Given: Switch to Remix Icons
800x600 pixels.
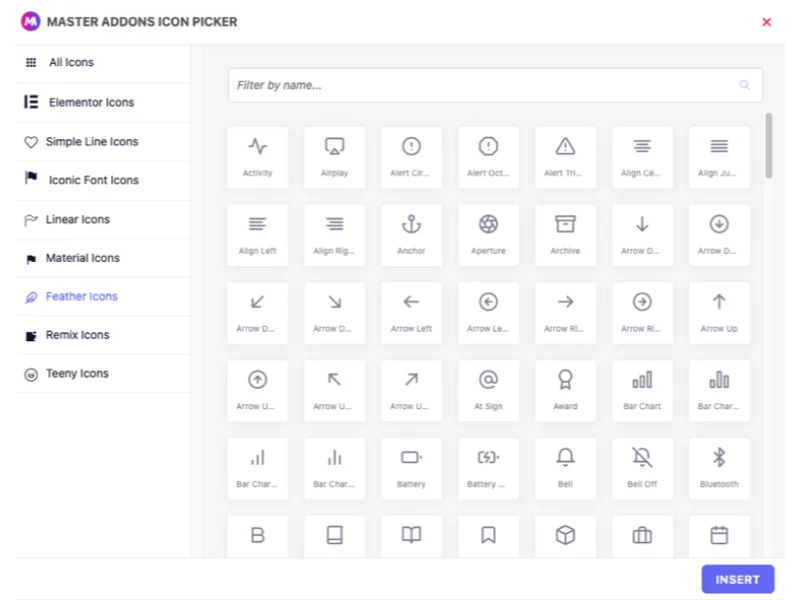Looking at the screenshot, I should 104,335.
